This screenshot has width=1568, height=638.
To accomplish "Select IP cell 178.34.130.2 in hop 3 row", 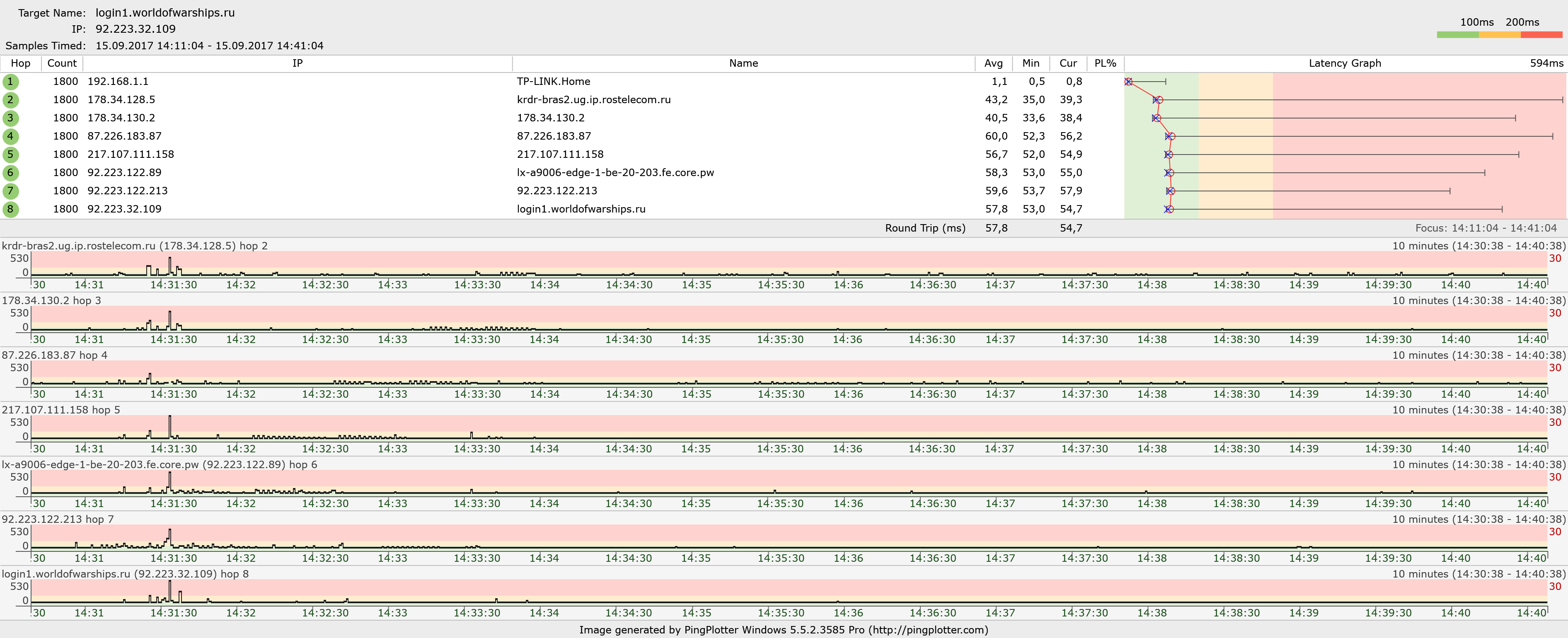I will (121, 118).
